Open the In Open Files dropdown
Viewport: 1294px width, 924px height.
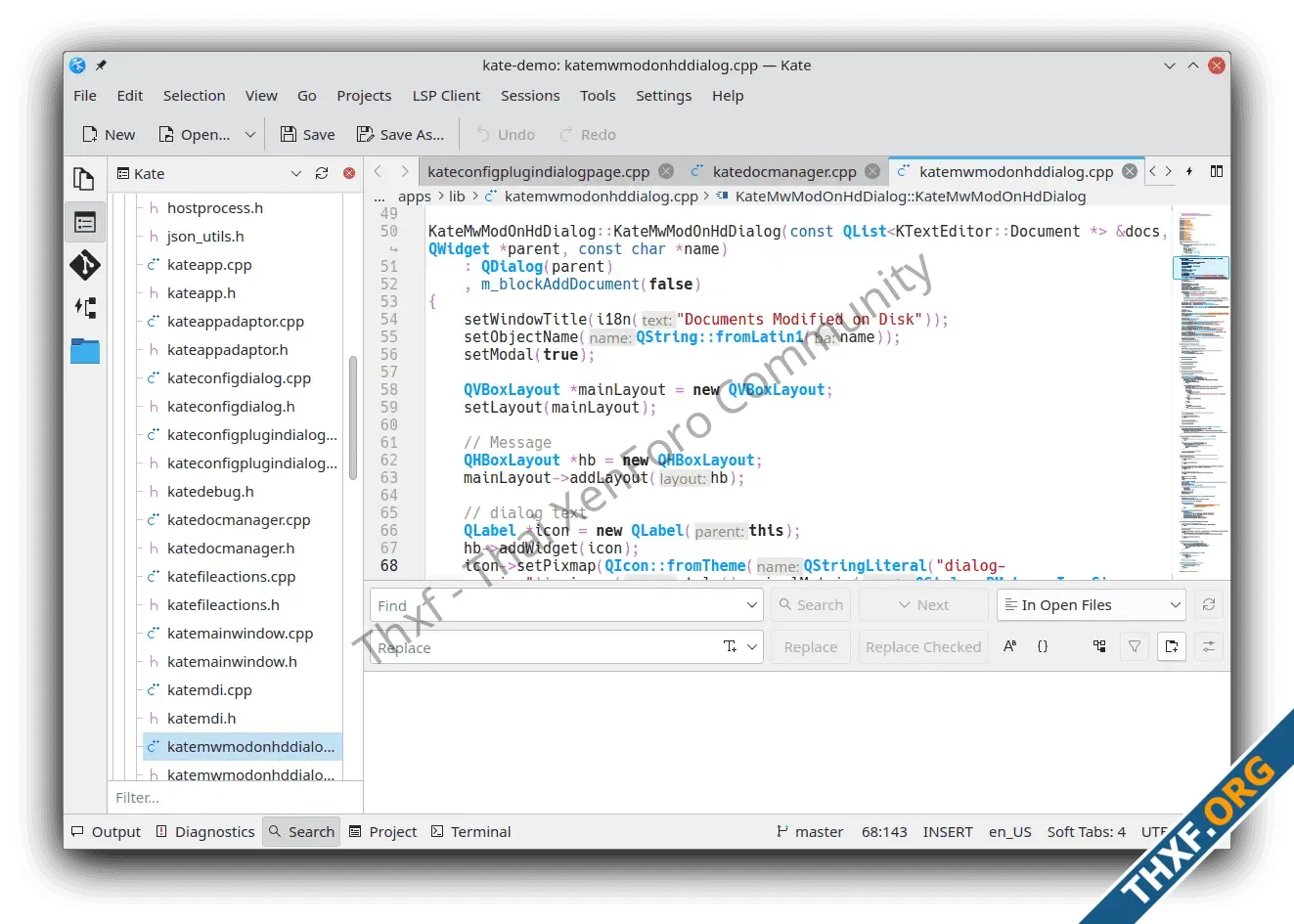point(1091,605)
